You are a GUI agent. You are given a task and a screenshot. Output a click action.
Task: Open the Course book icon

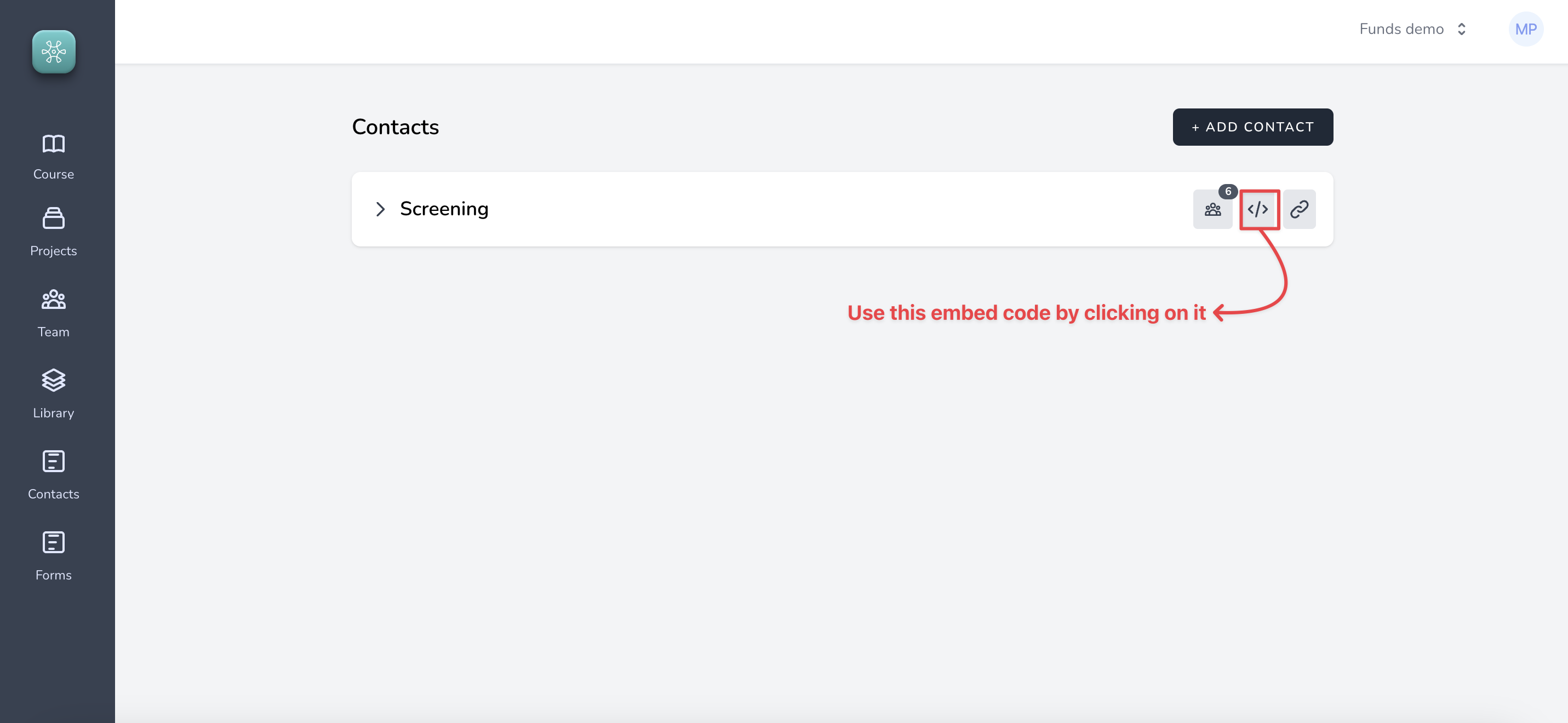pos(54,144)
